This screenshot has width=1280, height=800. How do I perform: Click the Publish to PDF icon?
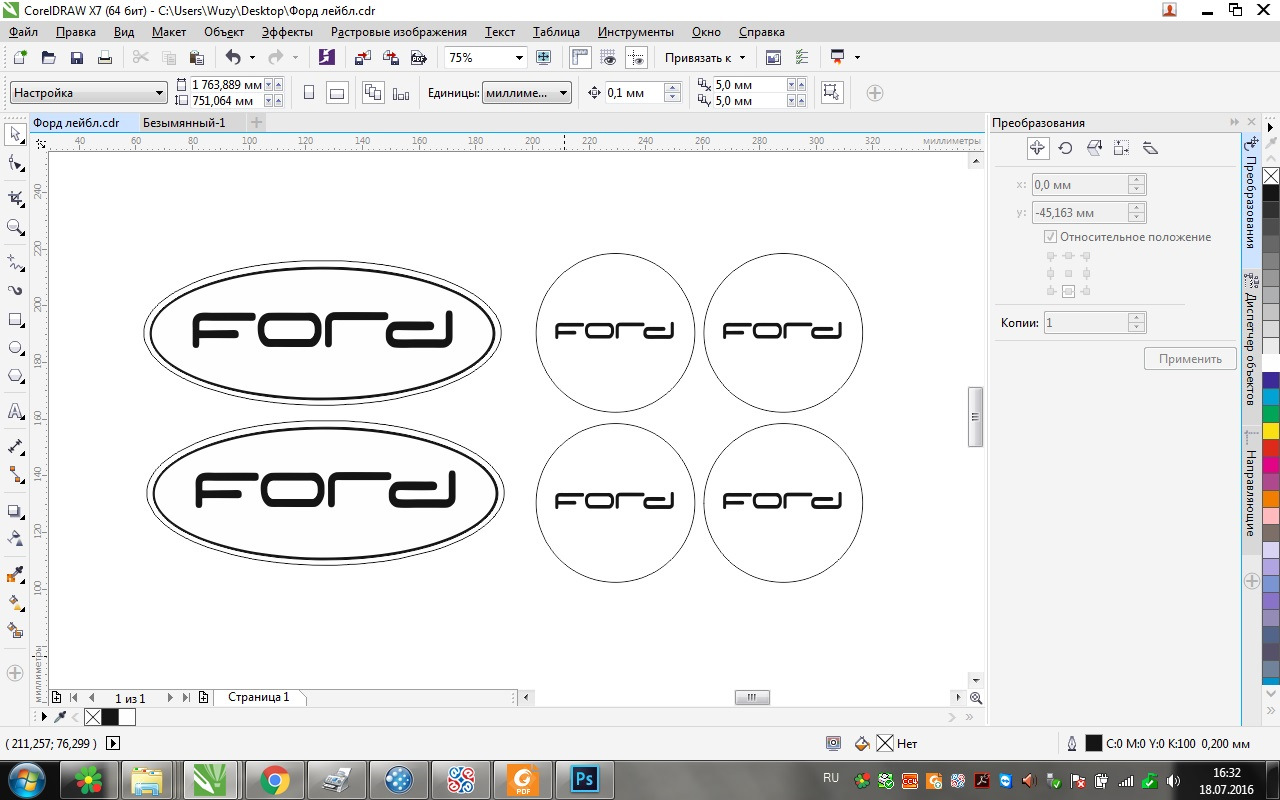coord(419,57)
